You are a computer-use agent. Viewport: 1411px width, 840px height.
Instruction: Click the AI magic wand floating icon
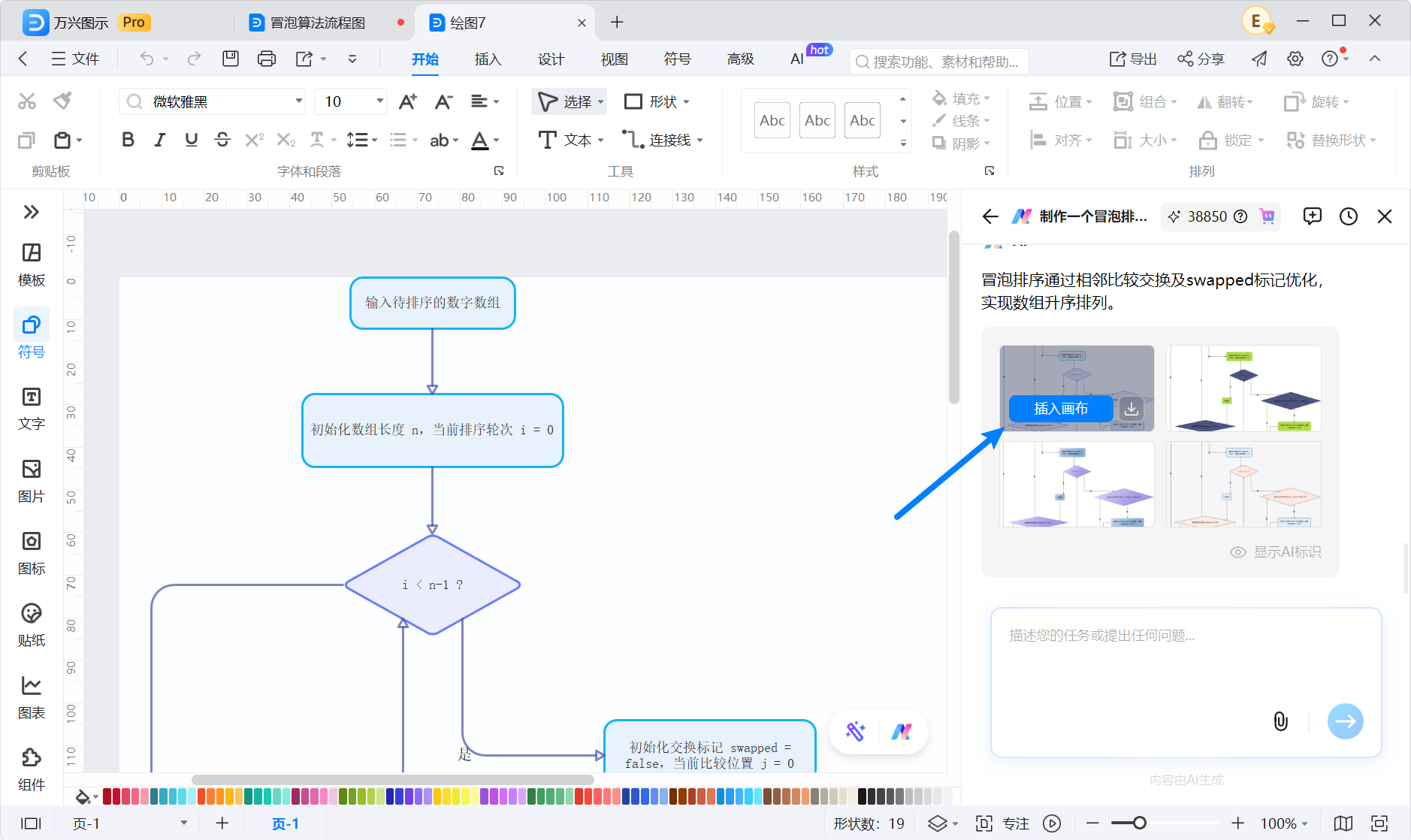[x=855, y=731]
